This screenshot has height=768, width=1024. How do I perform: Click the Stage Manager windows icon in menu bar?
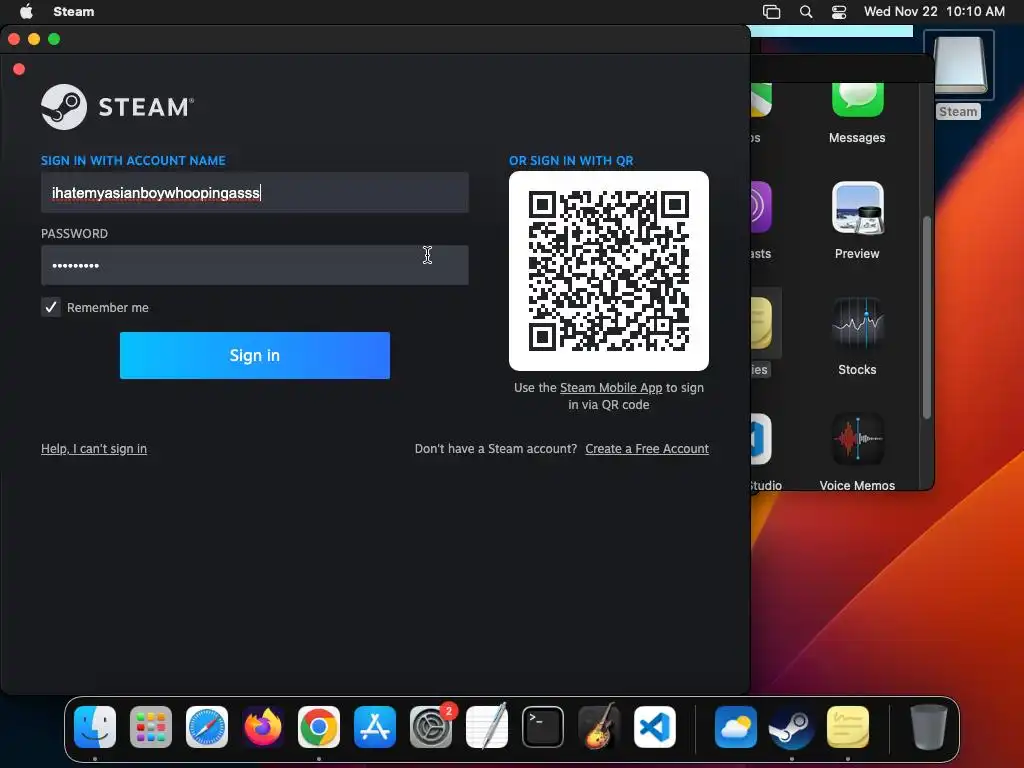pos(772,12)
